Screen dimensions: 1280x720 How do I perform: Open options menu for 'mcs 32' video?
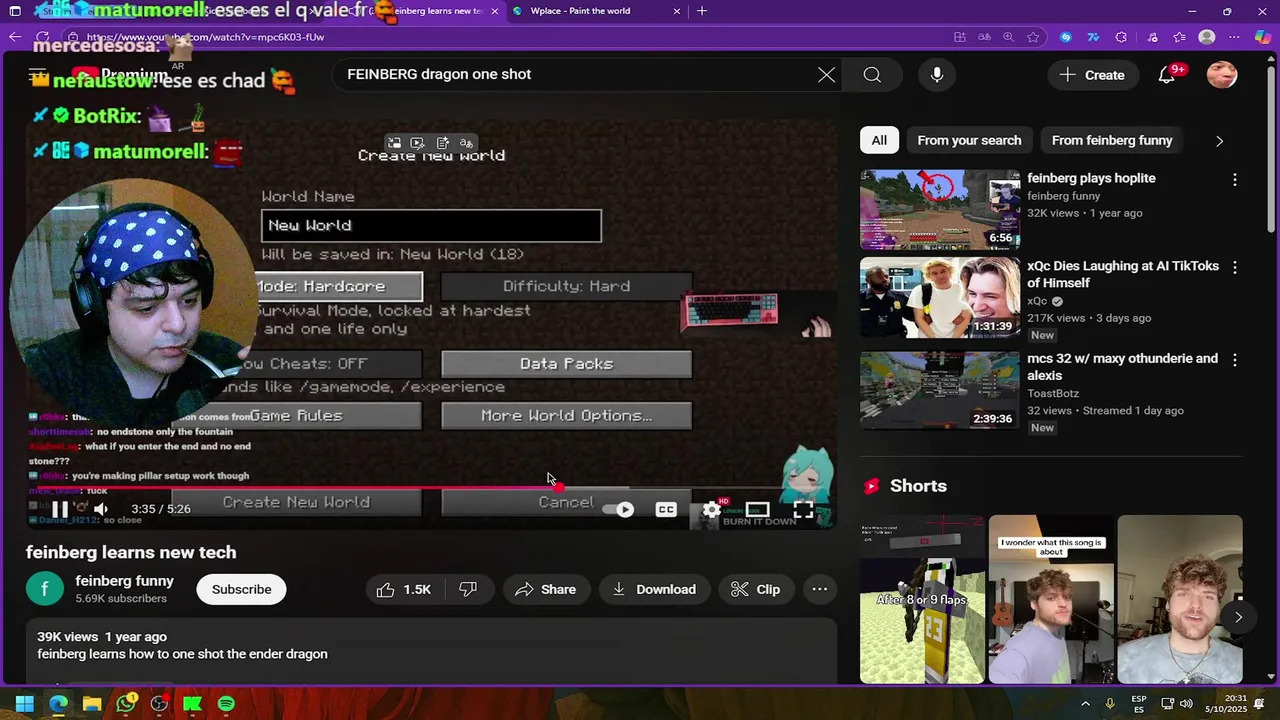(x=1235, y=360)
